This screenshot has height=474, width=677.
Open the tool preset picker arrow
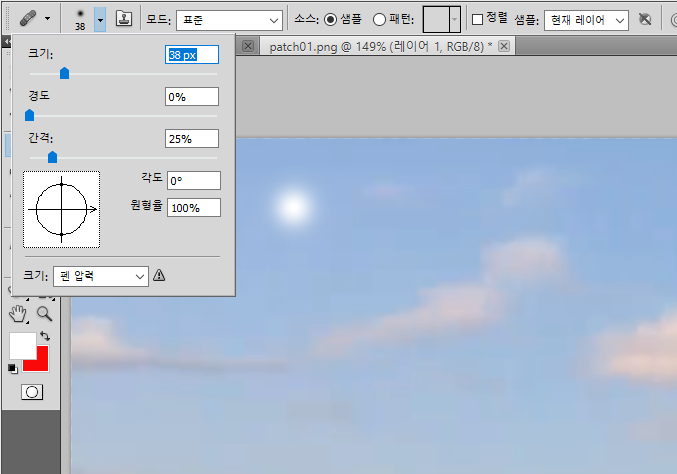point(47,19)
